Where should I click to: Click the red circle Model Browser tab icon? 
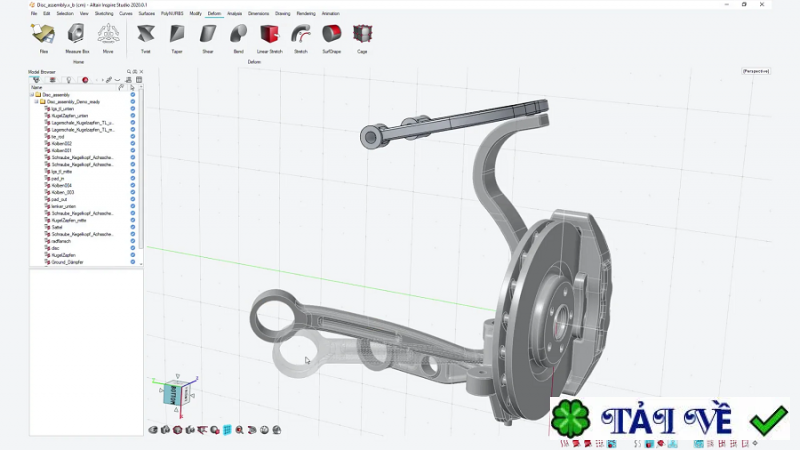point(85,80)
